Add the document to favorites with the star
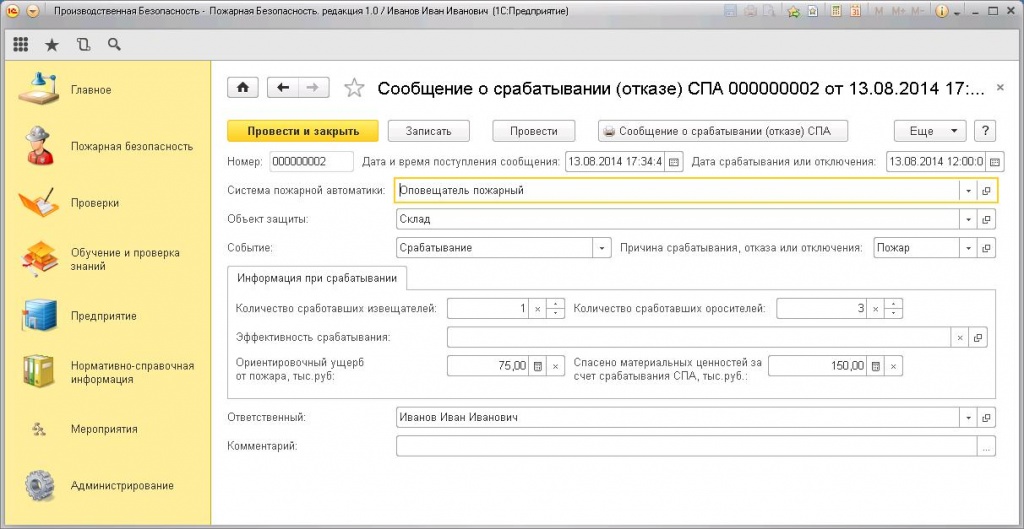Screen dimensions: 1024x529 point(354,89)
